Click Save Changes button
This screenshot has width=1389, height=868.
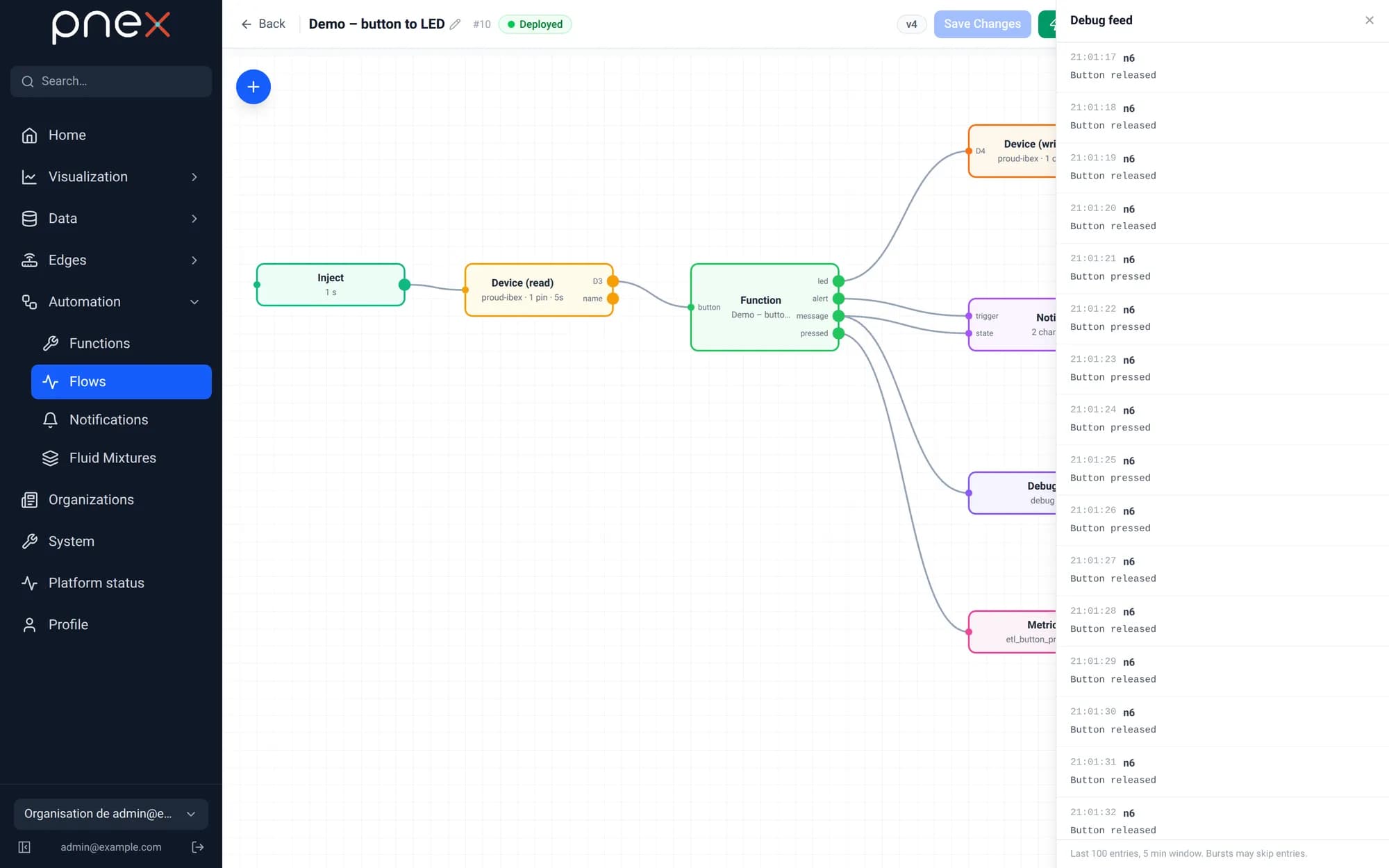[982, 24]
